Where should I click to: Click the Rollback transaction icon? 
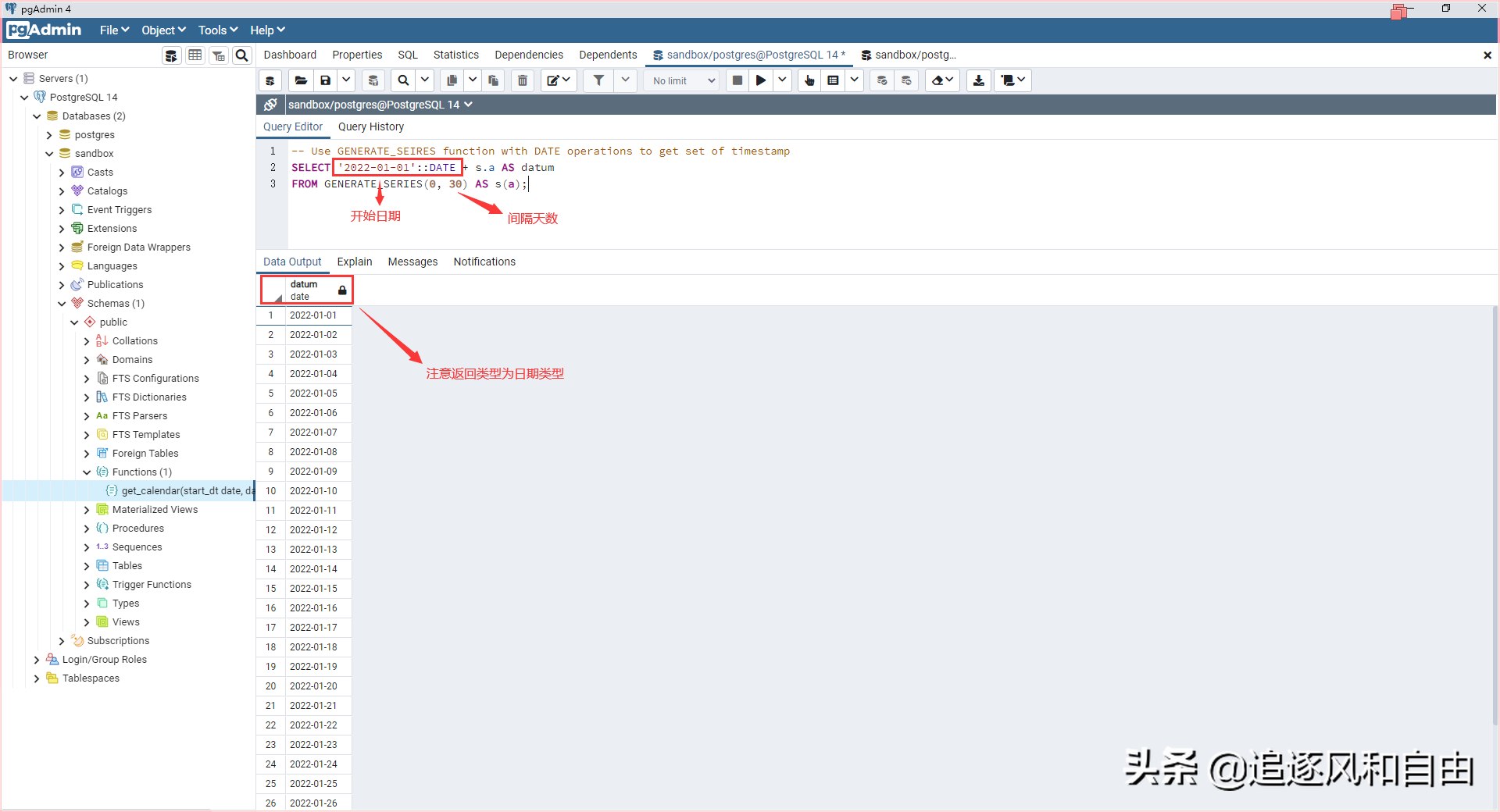coord(906,80)
